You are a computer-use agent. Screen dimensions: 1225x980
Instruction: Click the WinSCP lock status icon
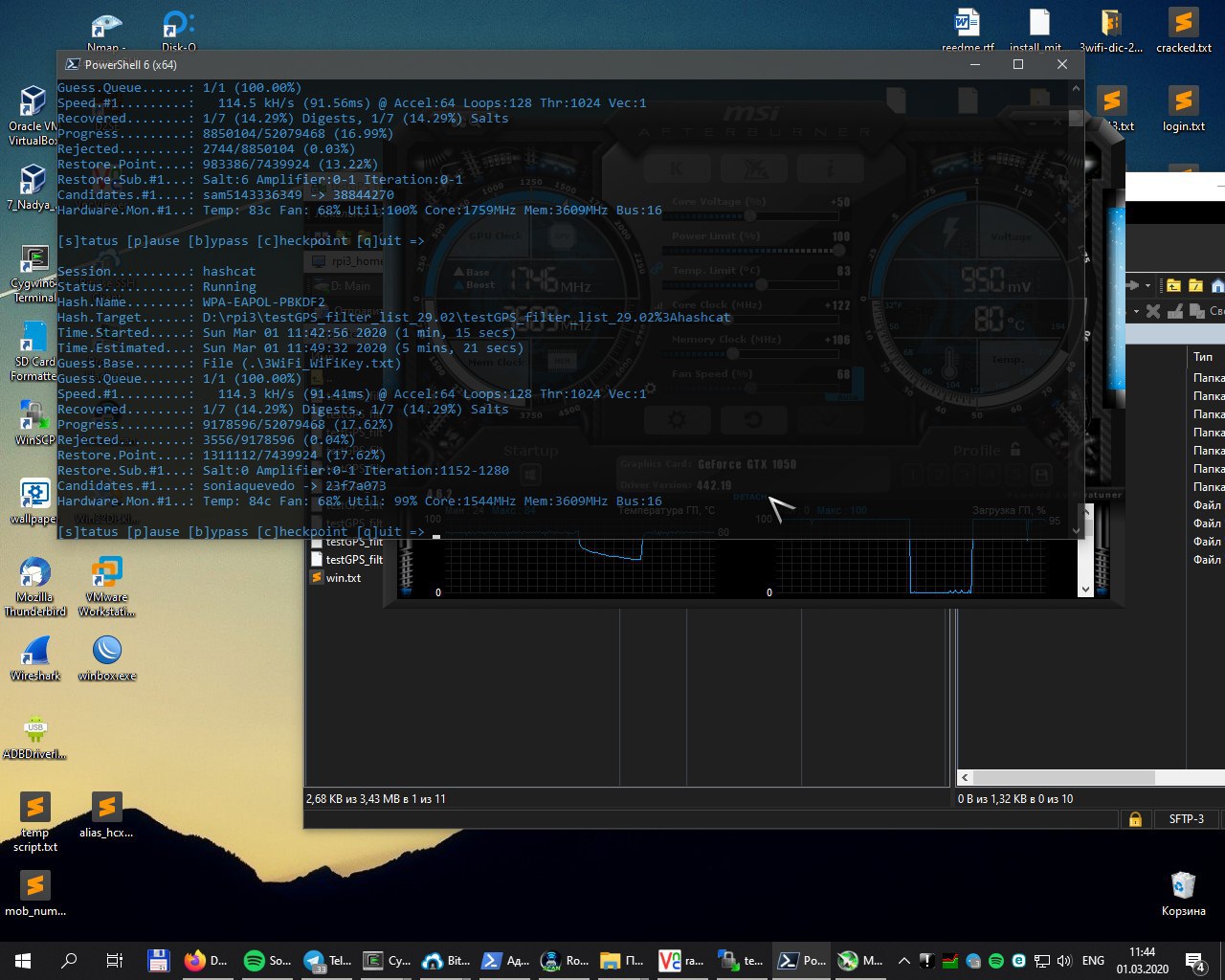[x=1135, y=819]
